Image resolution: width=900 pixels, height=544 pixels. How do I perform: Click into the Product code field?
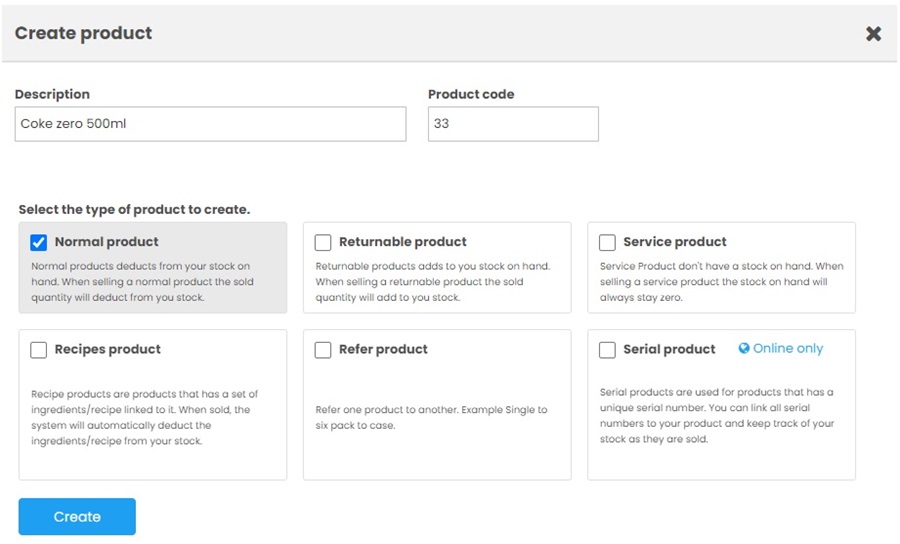pos(513,124)
